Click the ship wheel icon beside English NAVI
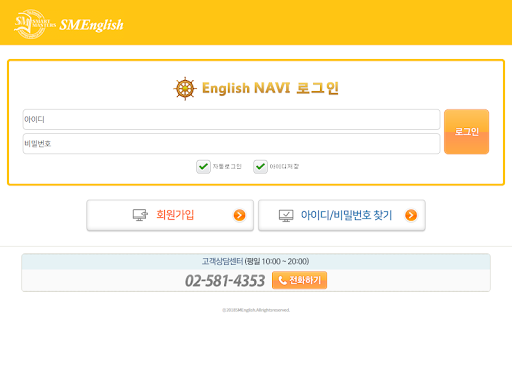The image size is (512, 370). point(184,89)
